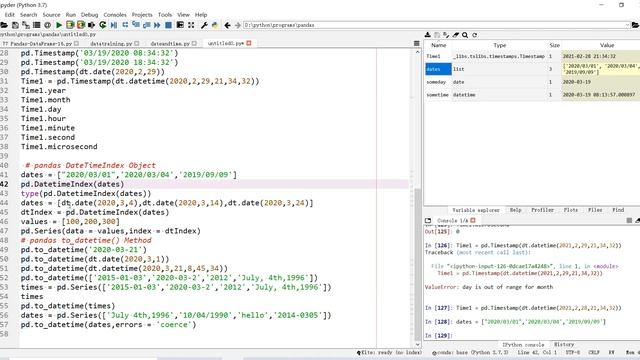Click the save all files icon
This screenshot has width=640, height=360.
pyautogui.click(x=26, y=25)
